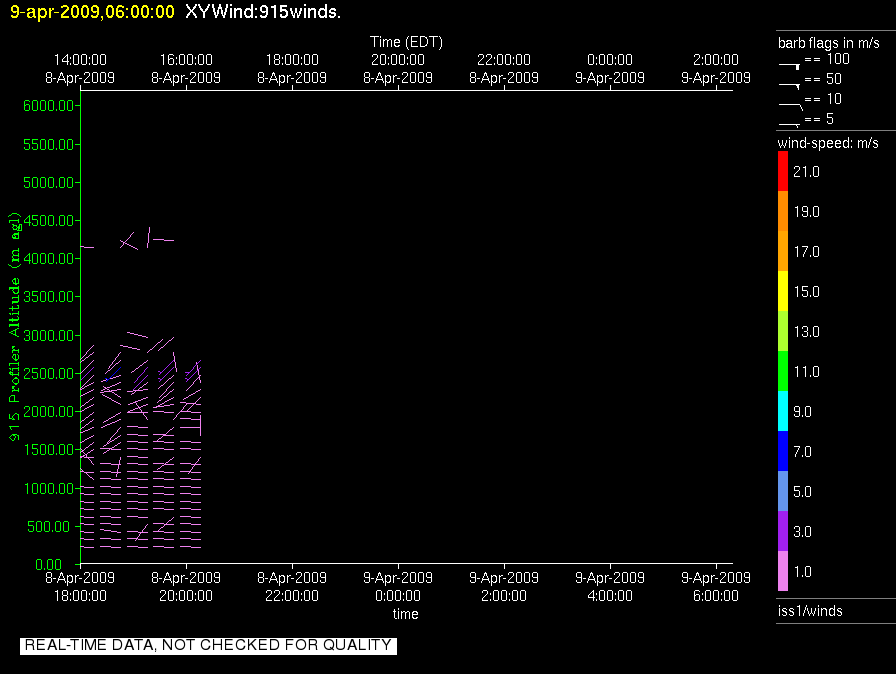Select the 2:00:00 9-Apr-2009 top axis label

coord(715,69)
